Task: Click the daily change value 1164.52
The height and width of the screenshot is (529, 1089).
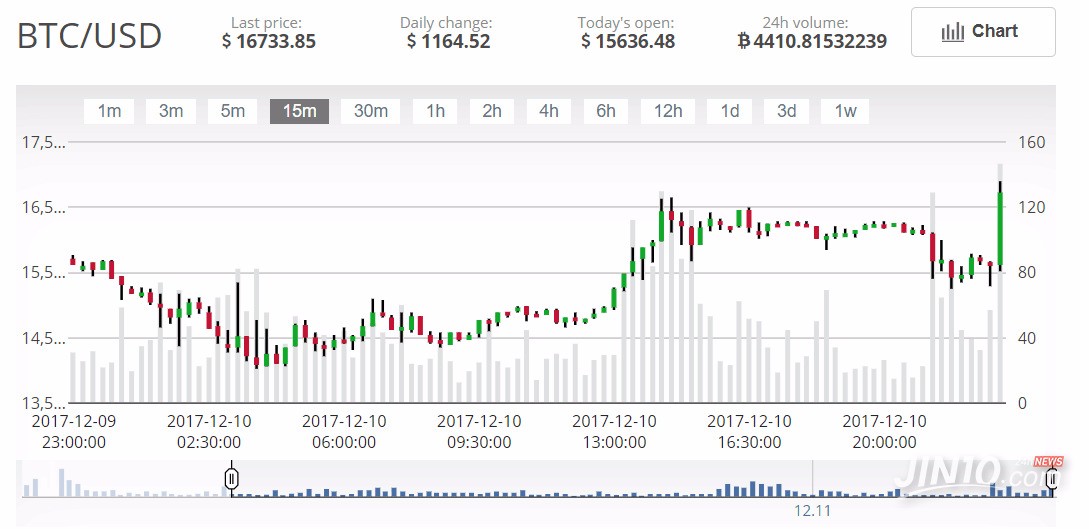Action: pos(449,42)
